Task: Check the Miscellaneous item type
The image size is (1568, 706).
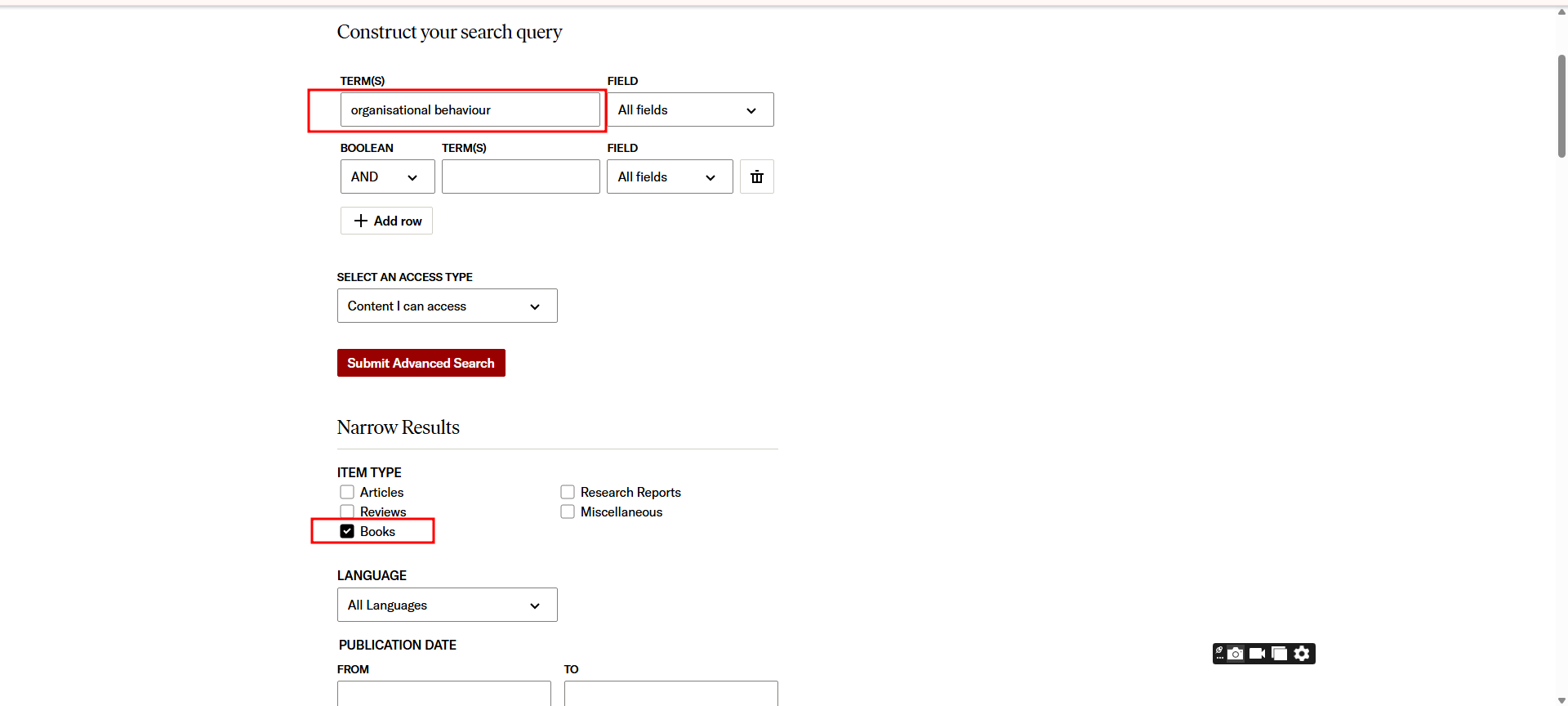Action: 568,512
